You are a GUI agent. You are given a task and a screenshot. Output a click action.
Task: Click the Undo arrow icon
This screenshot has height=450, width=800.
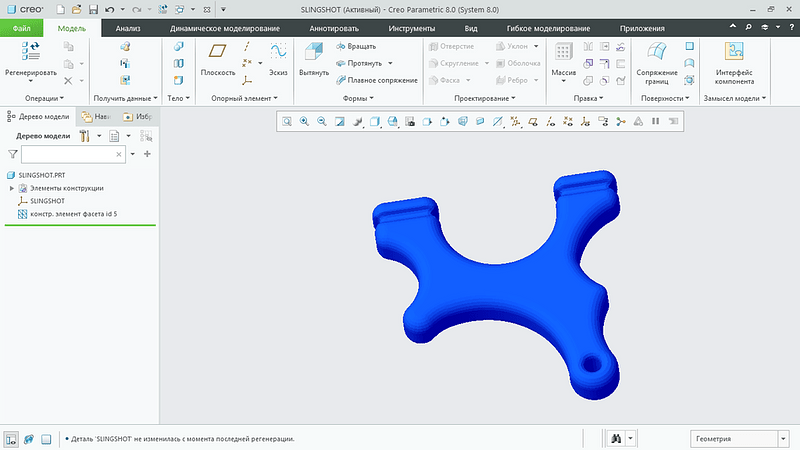[109, 10]
